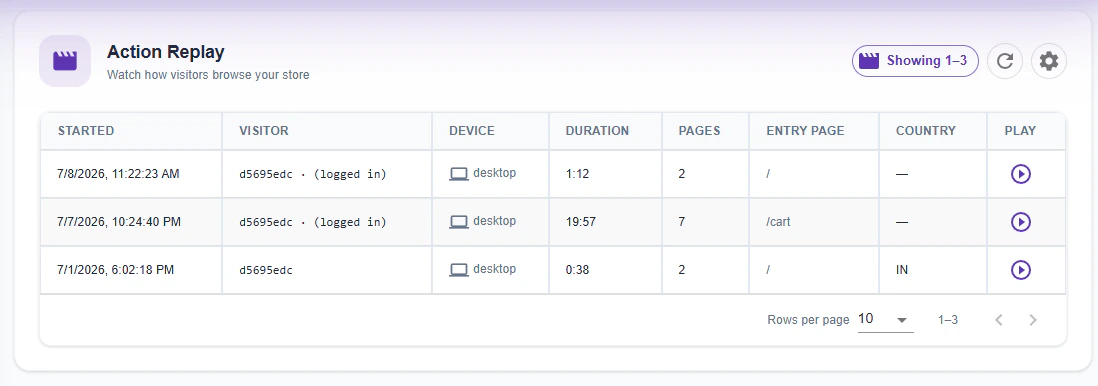
Task: Click 'Watch how visitors browse your store' subtitle
Action: coord(208,75)
